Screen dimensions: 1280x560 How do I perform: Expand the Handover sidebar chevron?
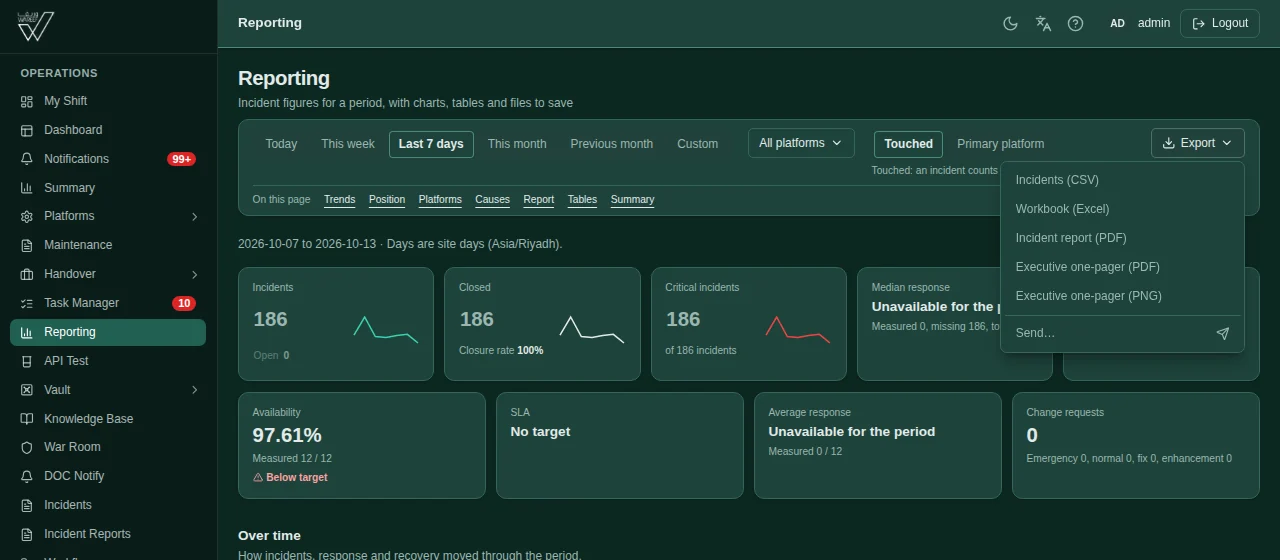tap(194, 274)
